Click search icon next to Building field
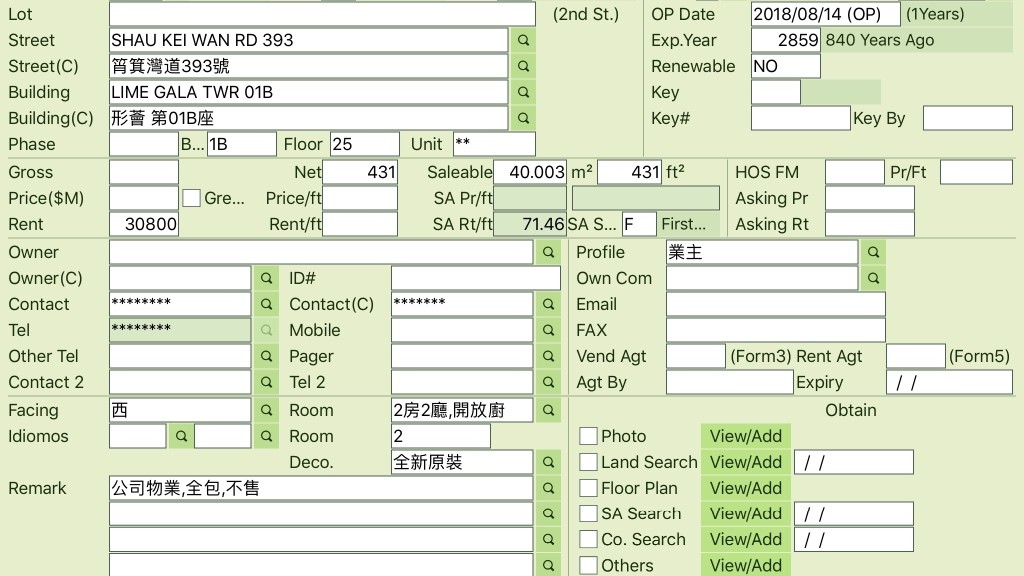Image resolution: width=1024 pixels, height=576 pixels. pos(523,92)
